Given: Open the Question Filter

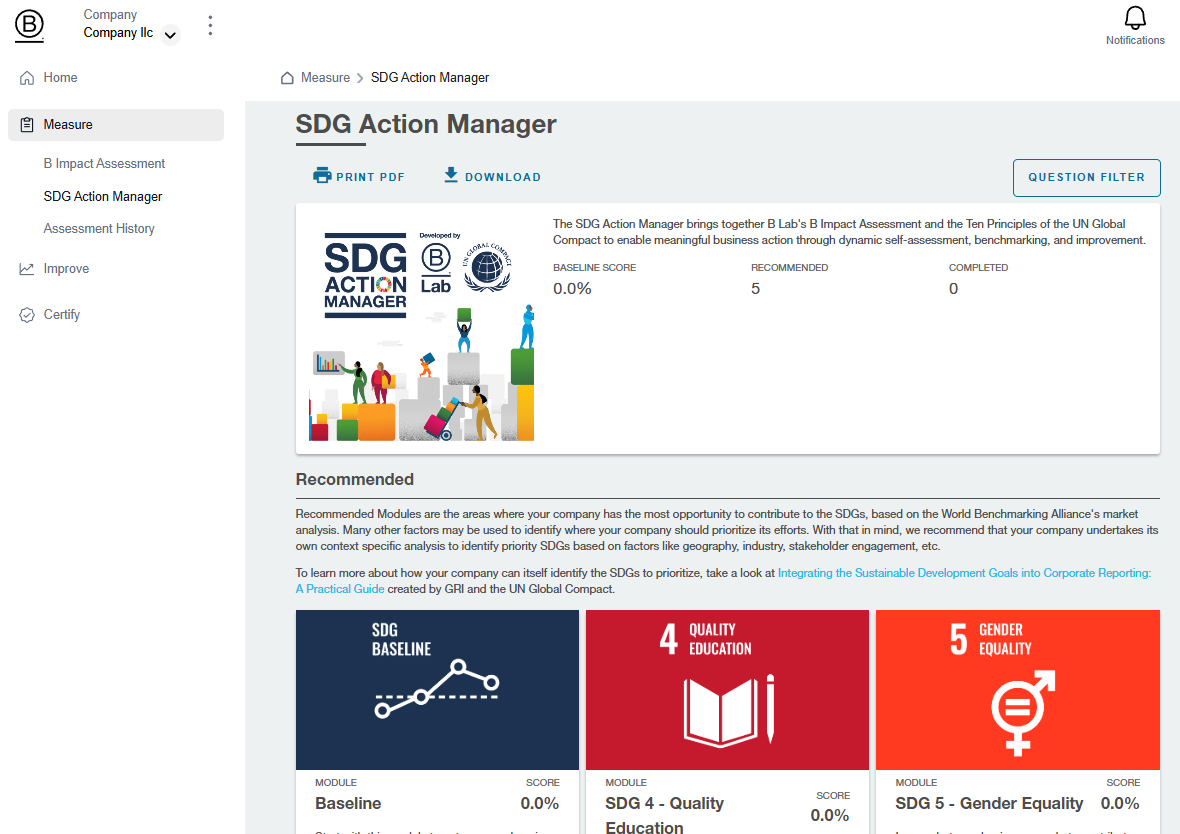Looking at the screenshot, I should 1086,178.
